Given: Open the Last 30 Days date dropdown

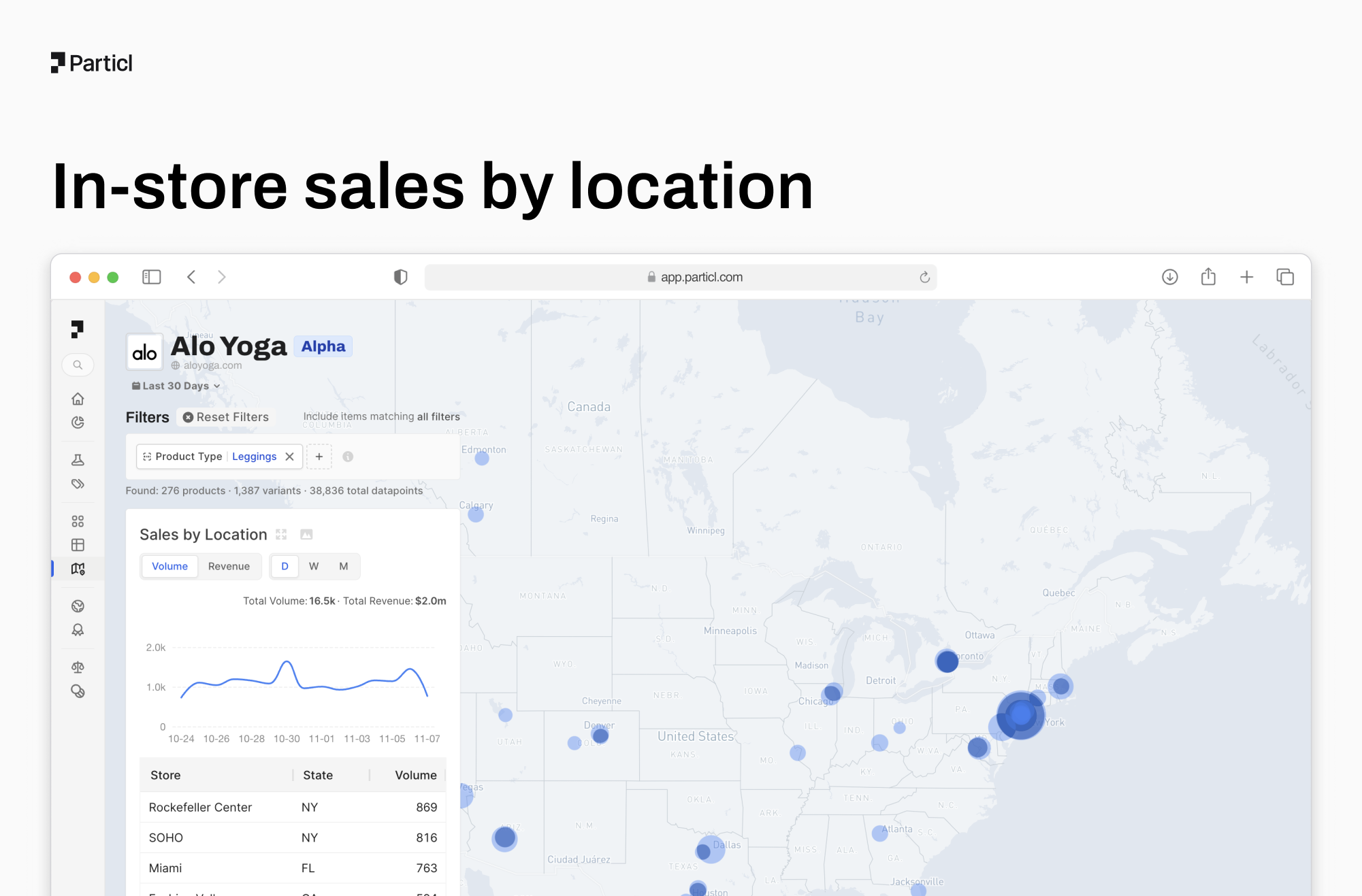Looking at the screenshot, I should [x=176, y=386].
